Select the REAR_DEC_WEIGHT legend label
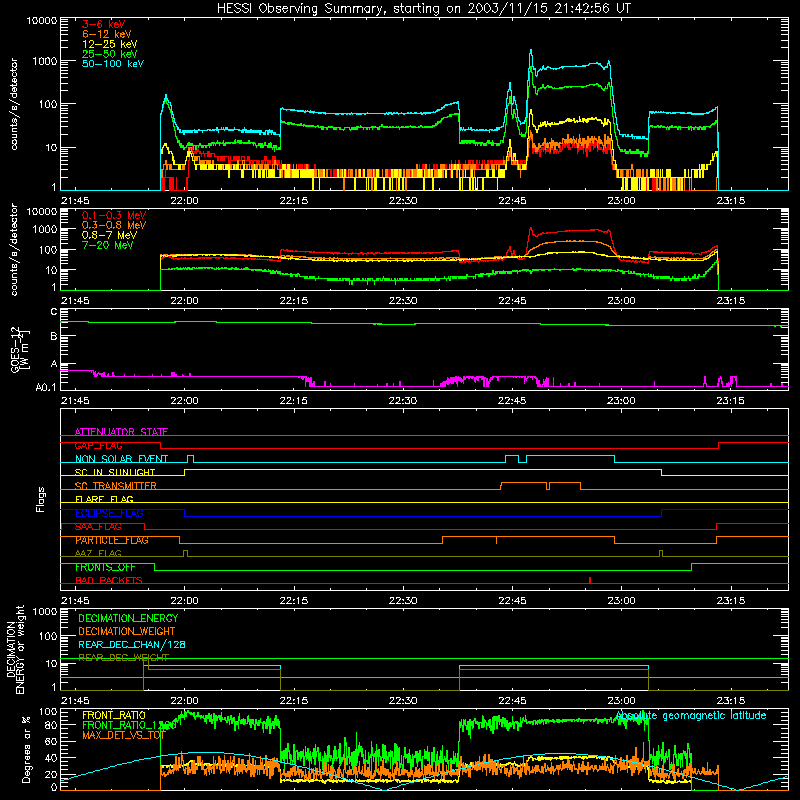The height and width of the screenshot is (800, 800). pos(123,657)
